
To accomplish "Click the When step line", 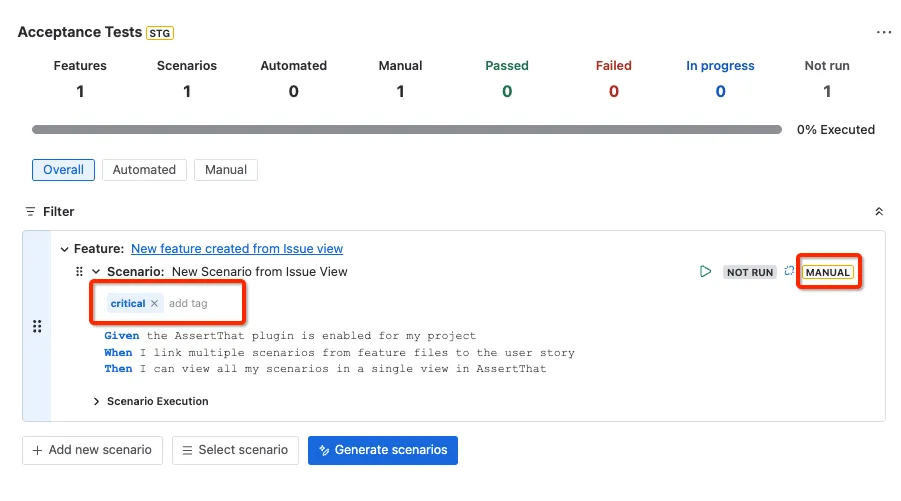I will tap(339, 352).
